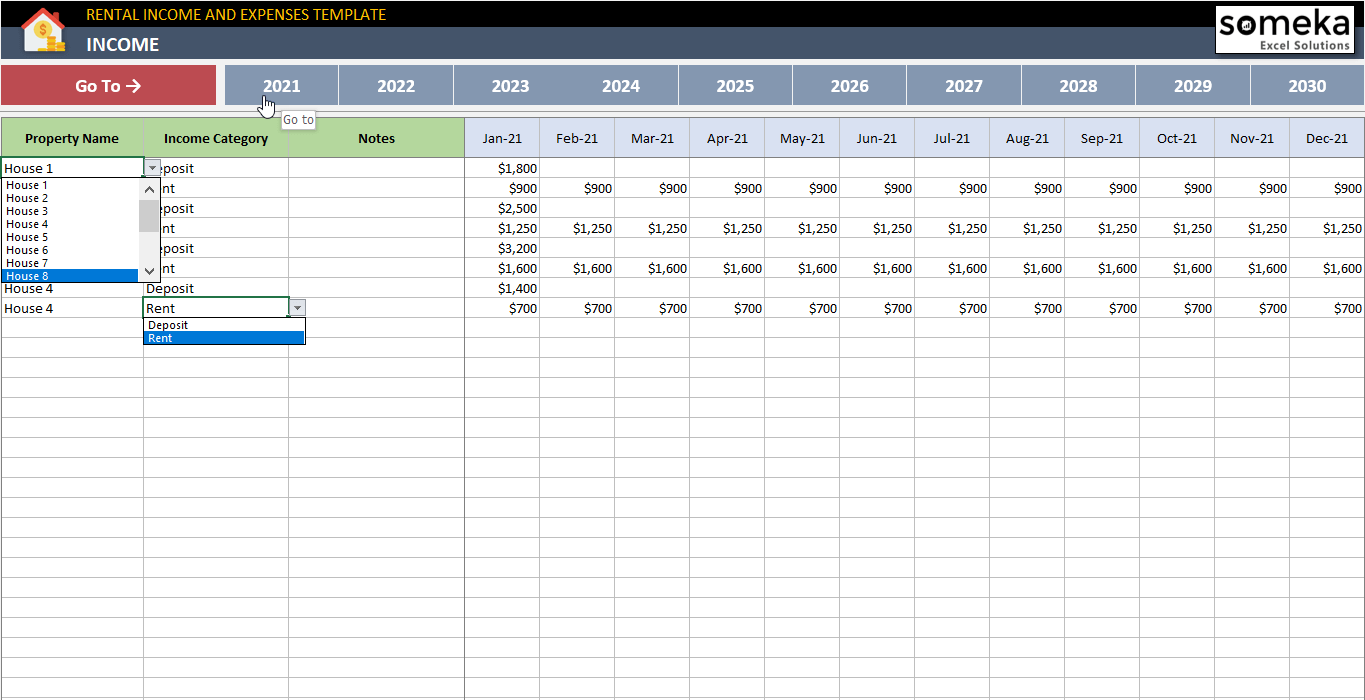
Task: Click the Someka Excel Solutions logo
Action: pyautogui.click(x=1285, y=30)
